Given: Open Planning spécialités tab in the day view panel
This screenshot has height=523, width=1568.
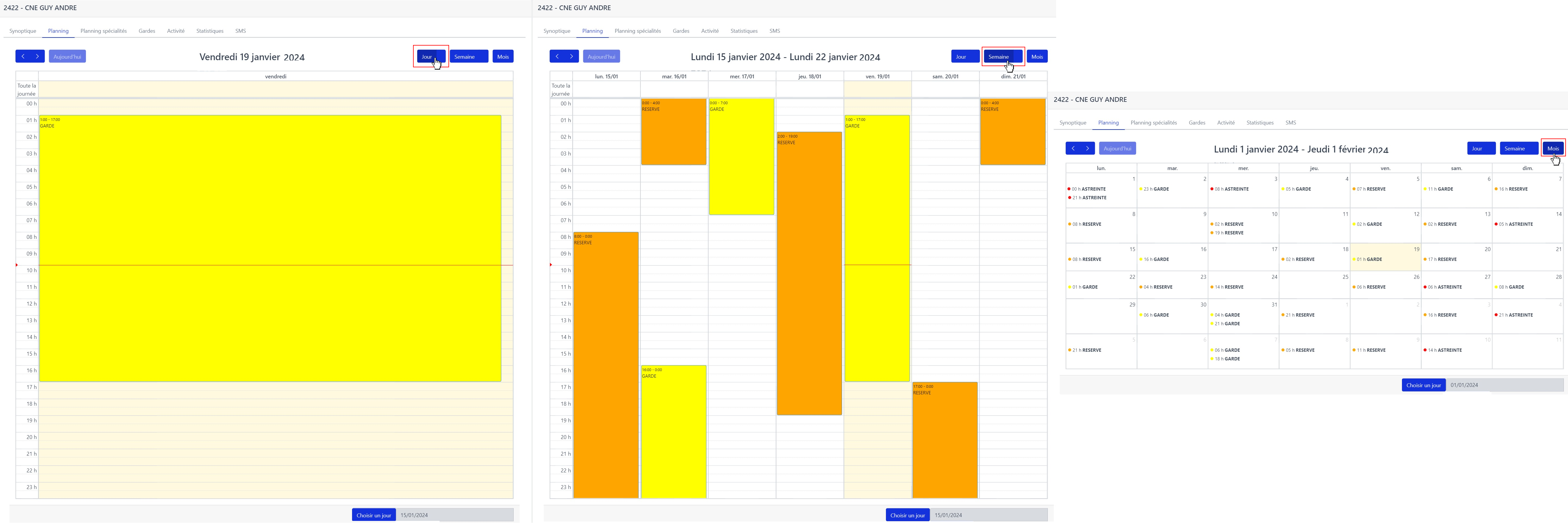Looking at the screenshot, I should [x=104, y=31].
